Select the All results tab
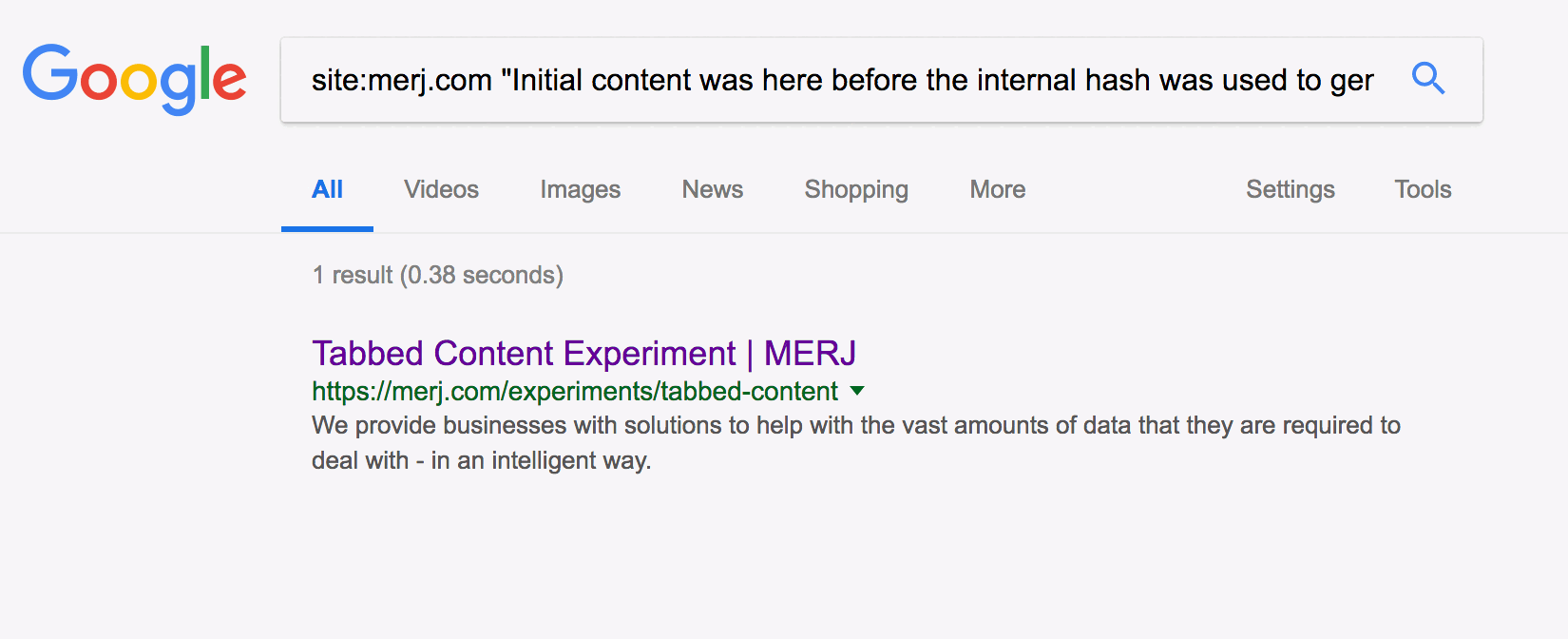 pos(327,189)
